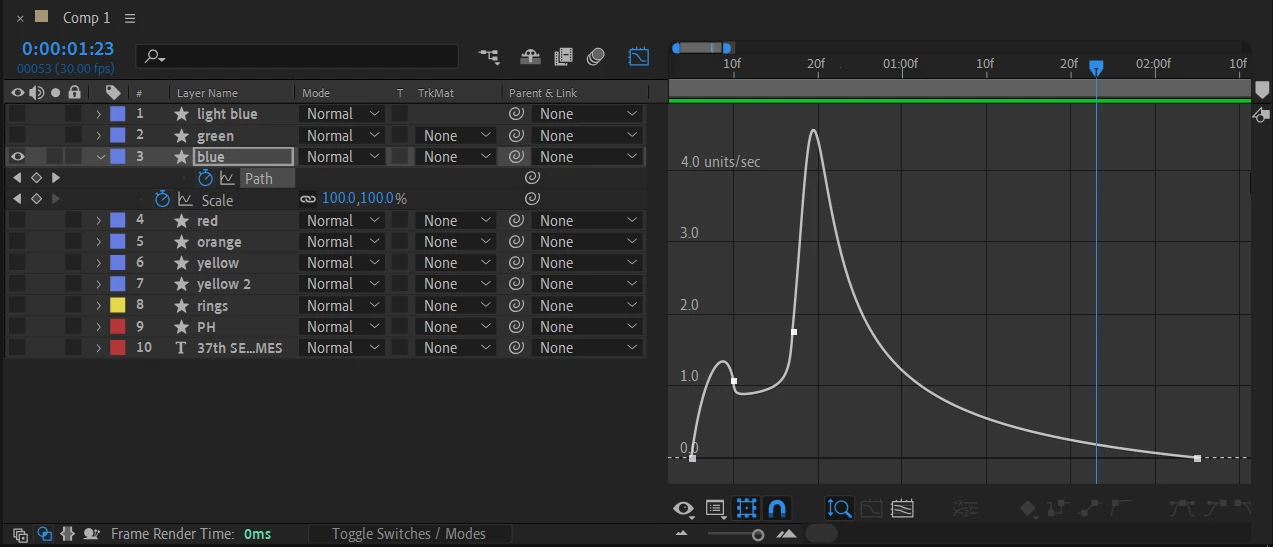Click the Separate Dimensions button

(965, 508)
